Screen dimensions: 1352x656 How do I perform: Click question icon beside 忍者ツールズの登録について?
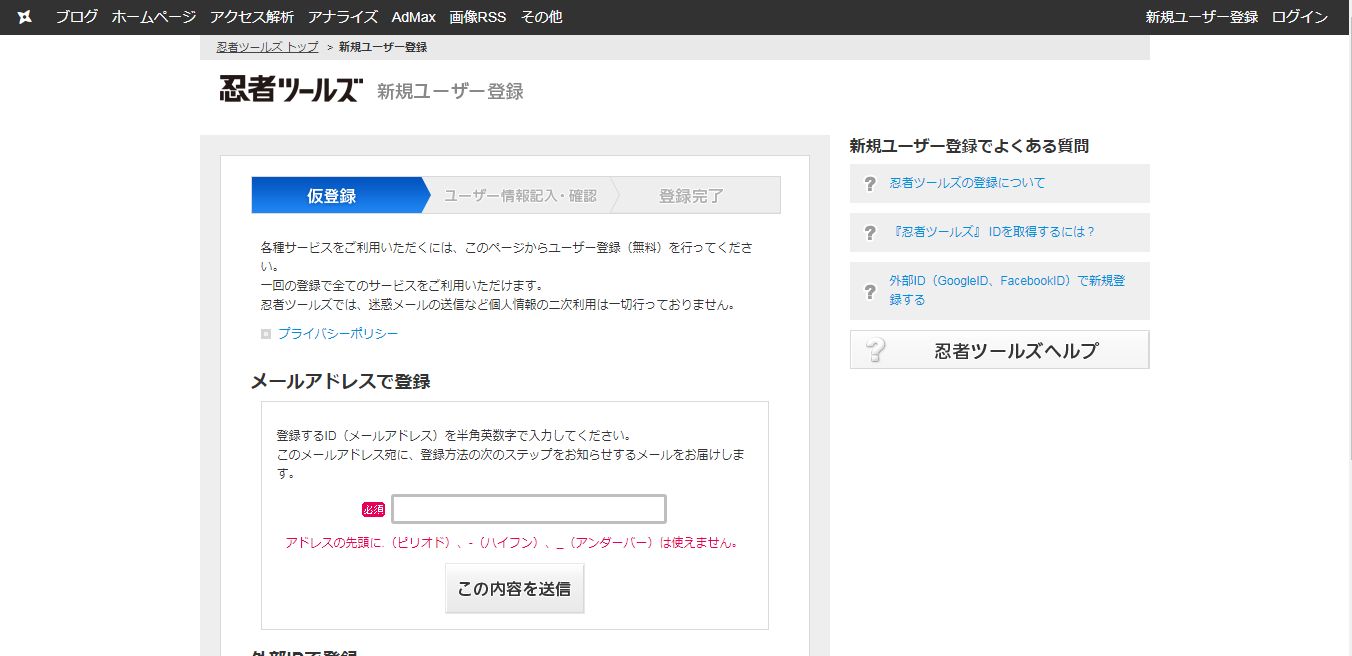pyautogui.click(x=869, y=184)
